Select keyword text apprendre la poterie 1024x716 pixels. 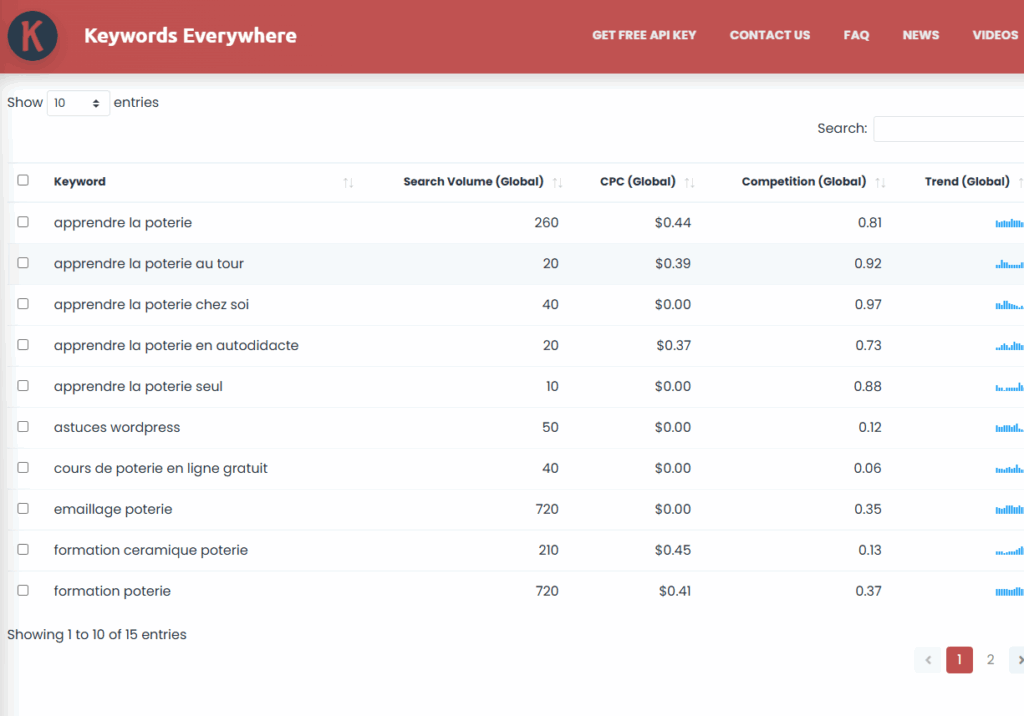123,223
